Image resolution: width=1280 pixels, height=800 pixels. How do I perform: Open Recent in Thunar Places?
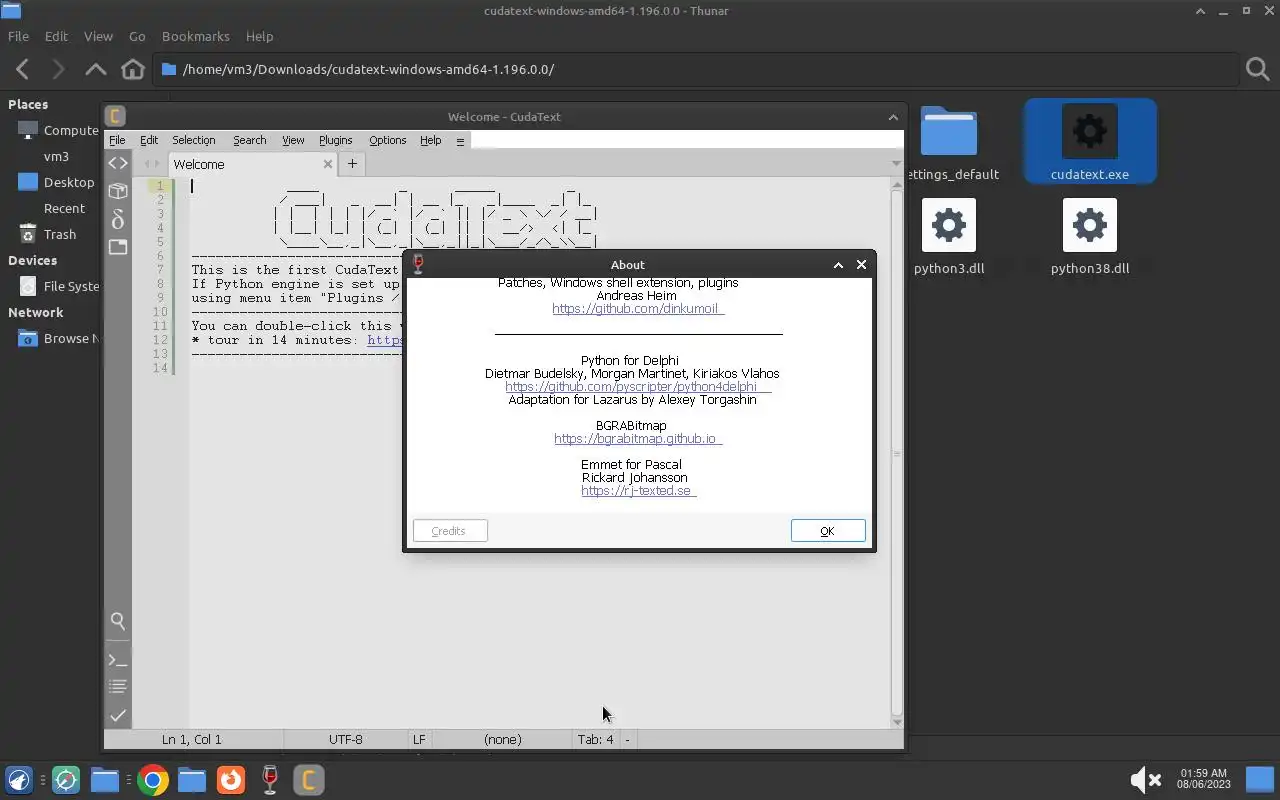click(64, 208)
